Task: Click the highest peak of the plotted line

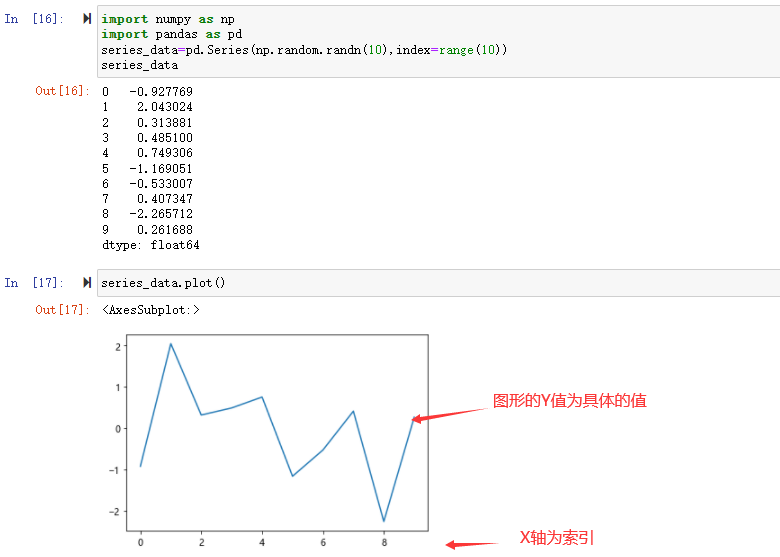Action: [171, 344]
